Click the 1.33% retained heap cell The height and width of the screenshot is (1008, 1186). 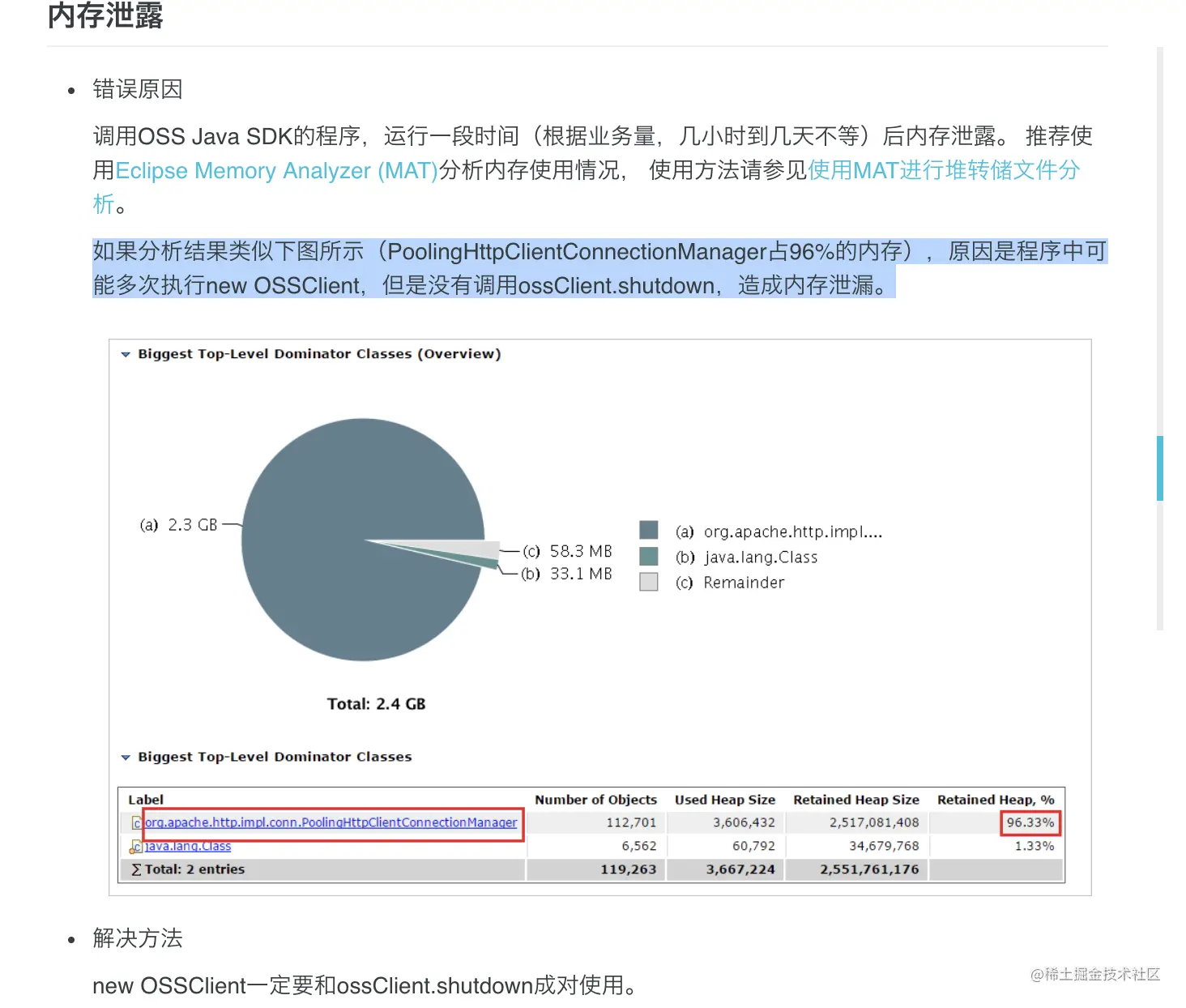click(1035, 846)
